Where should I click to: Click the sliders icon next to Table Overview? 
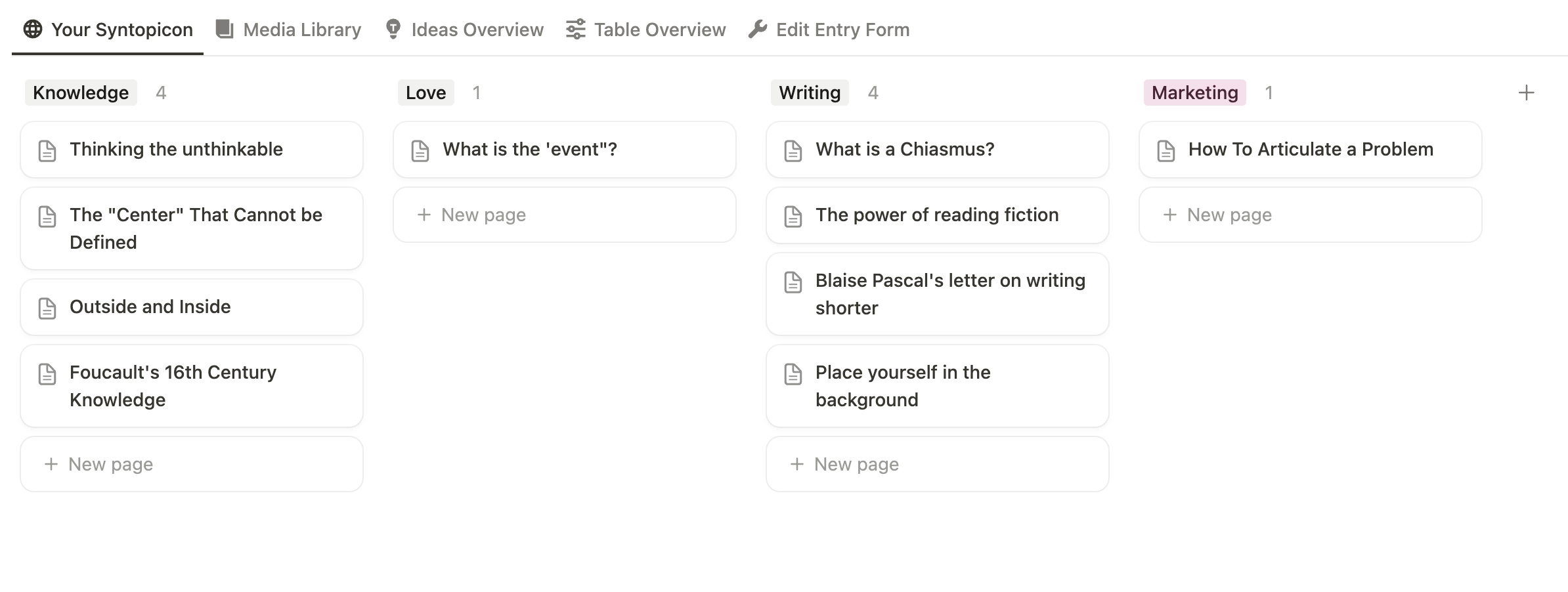575,29
